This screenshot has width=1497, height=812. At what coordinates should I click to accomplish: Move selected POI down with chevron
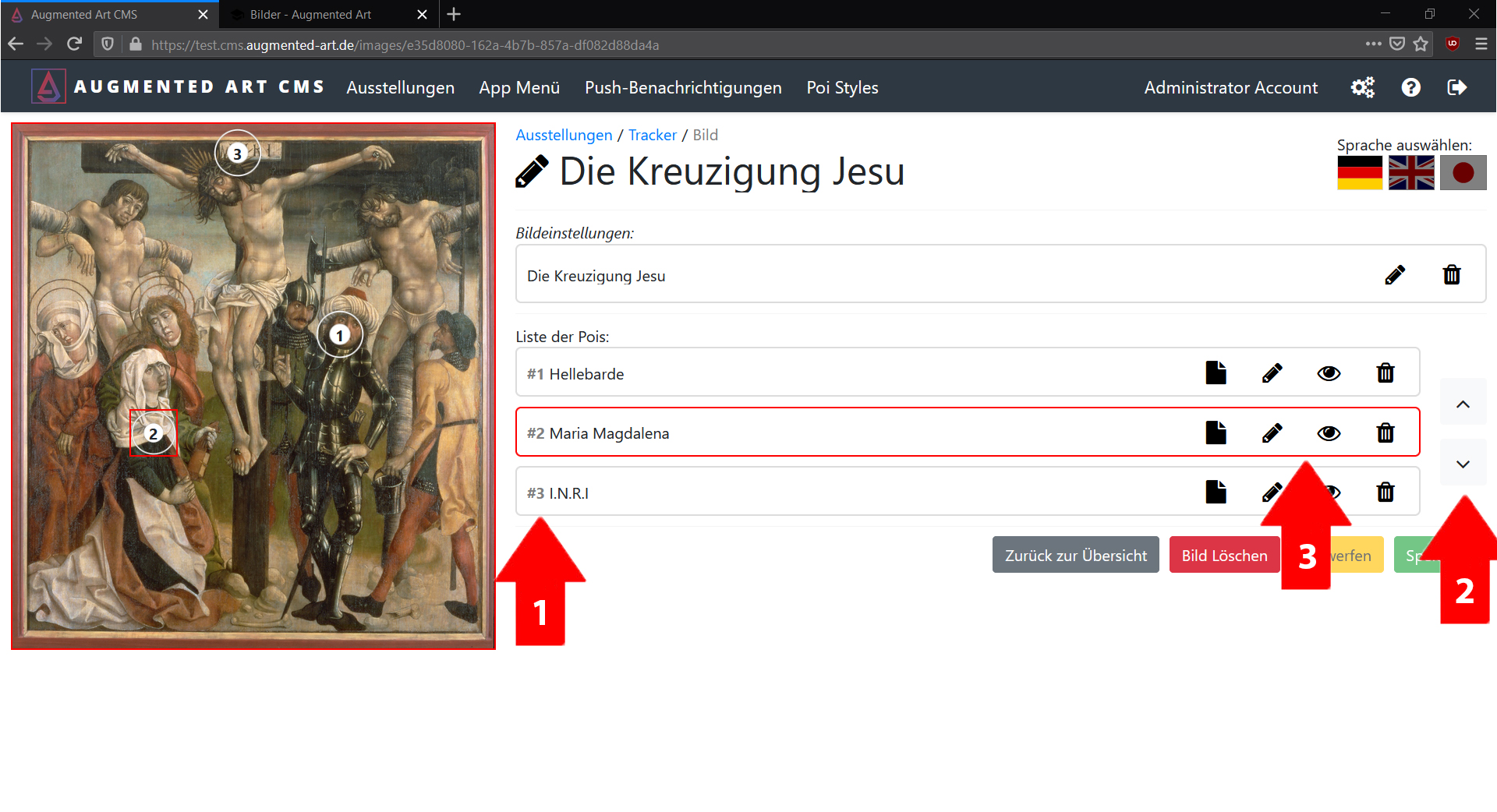pos(1463,464)
